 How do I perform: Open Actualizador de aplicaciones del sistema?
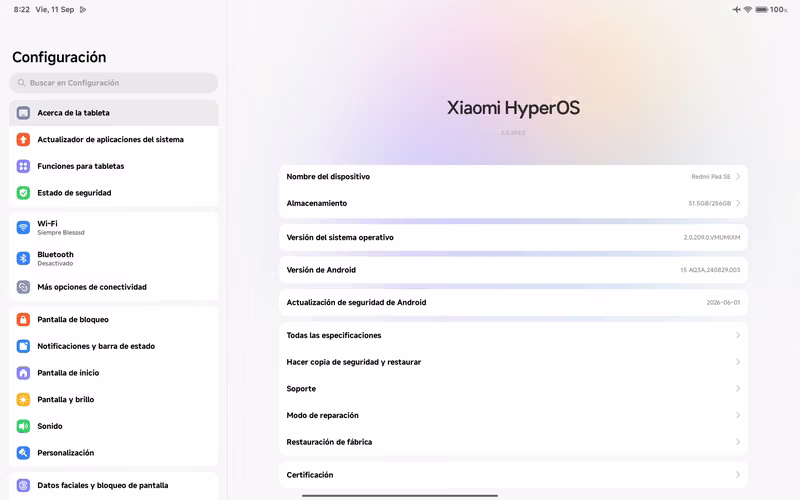tap(114, 139)
